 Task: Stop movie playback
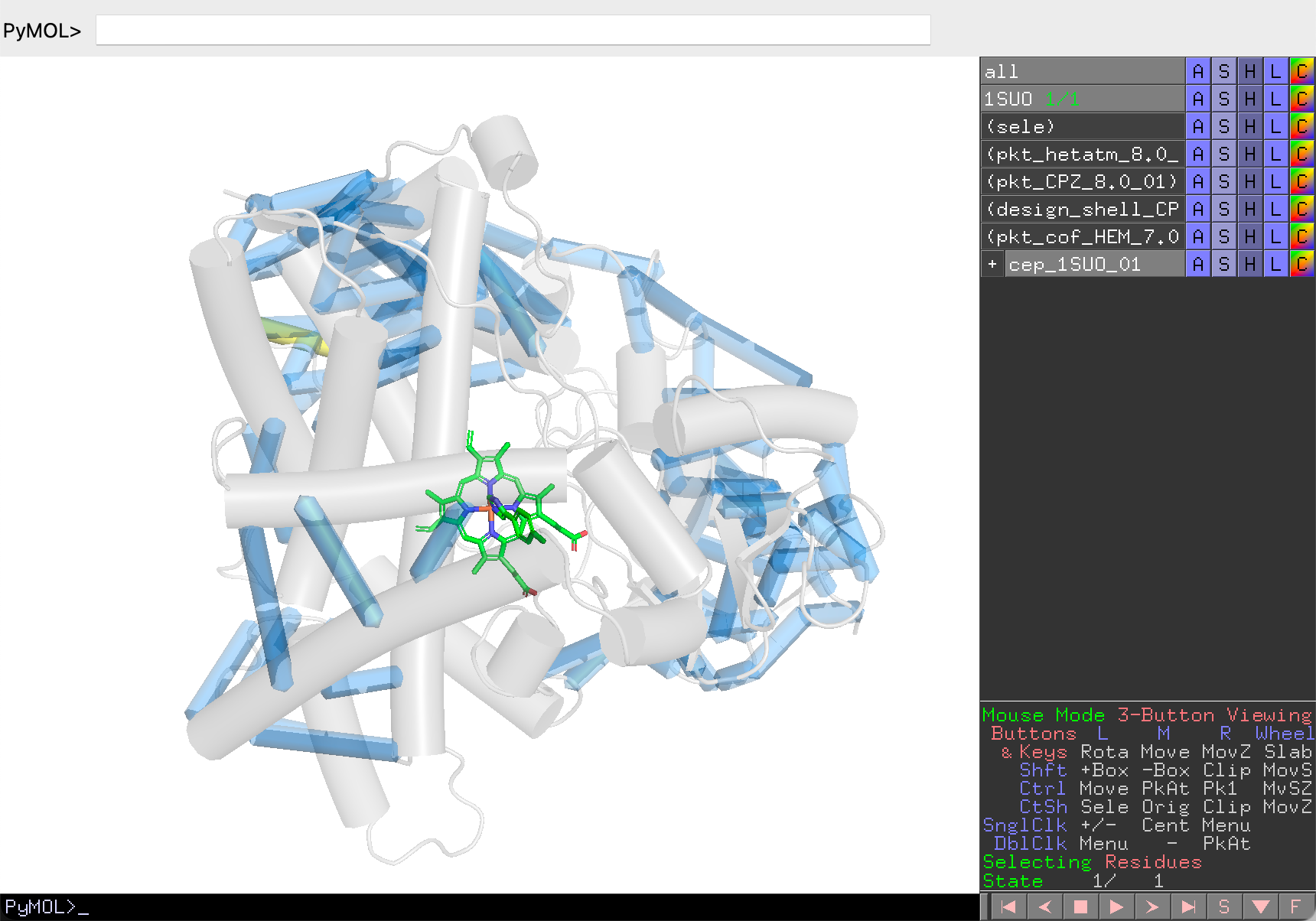point(1080,907)
